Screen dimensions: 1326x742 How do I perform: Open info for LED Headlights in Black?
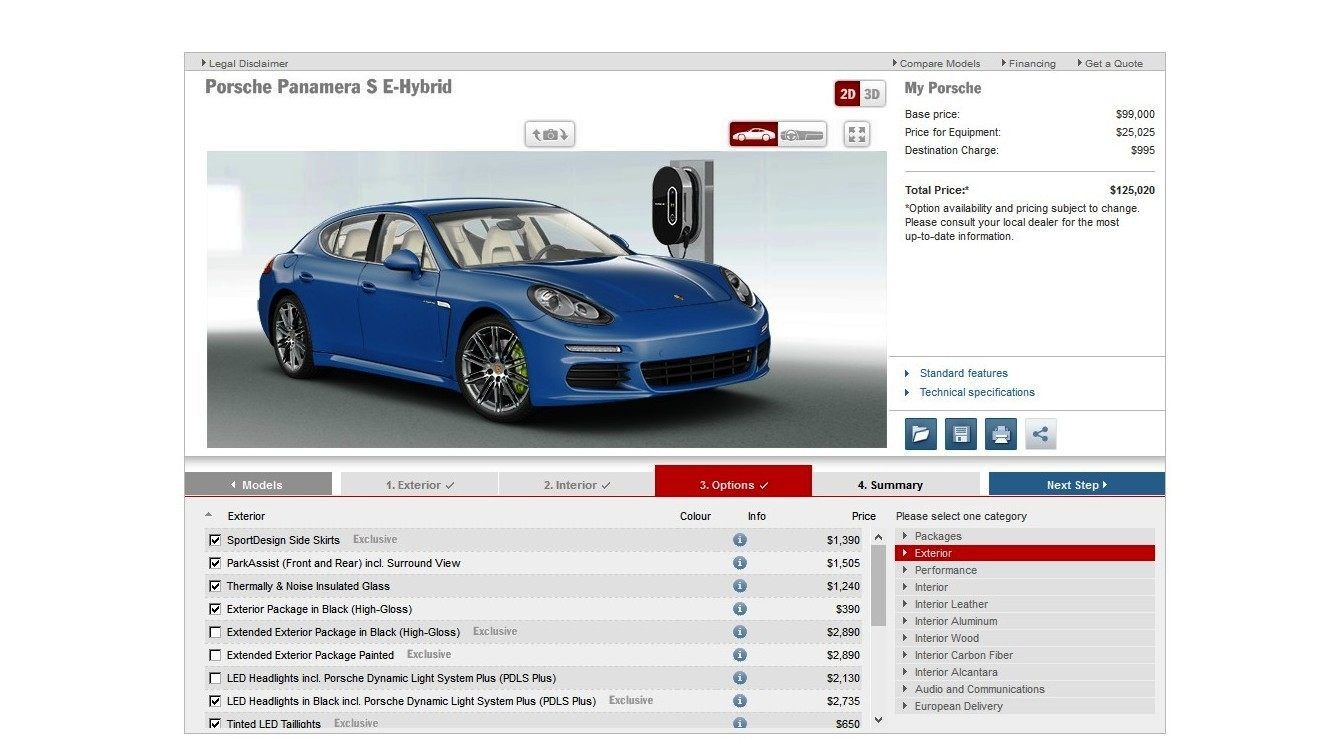point(740,701)
